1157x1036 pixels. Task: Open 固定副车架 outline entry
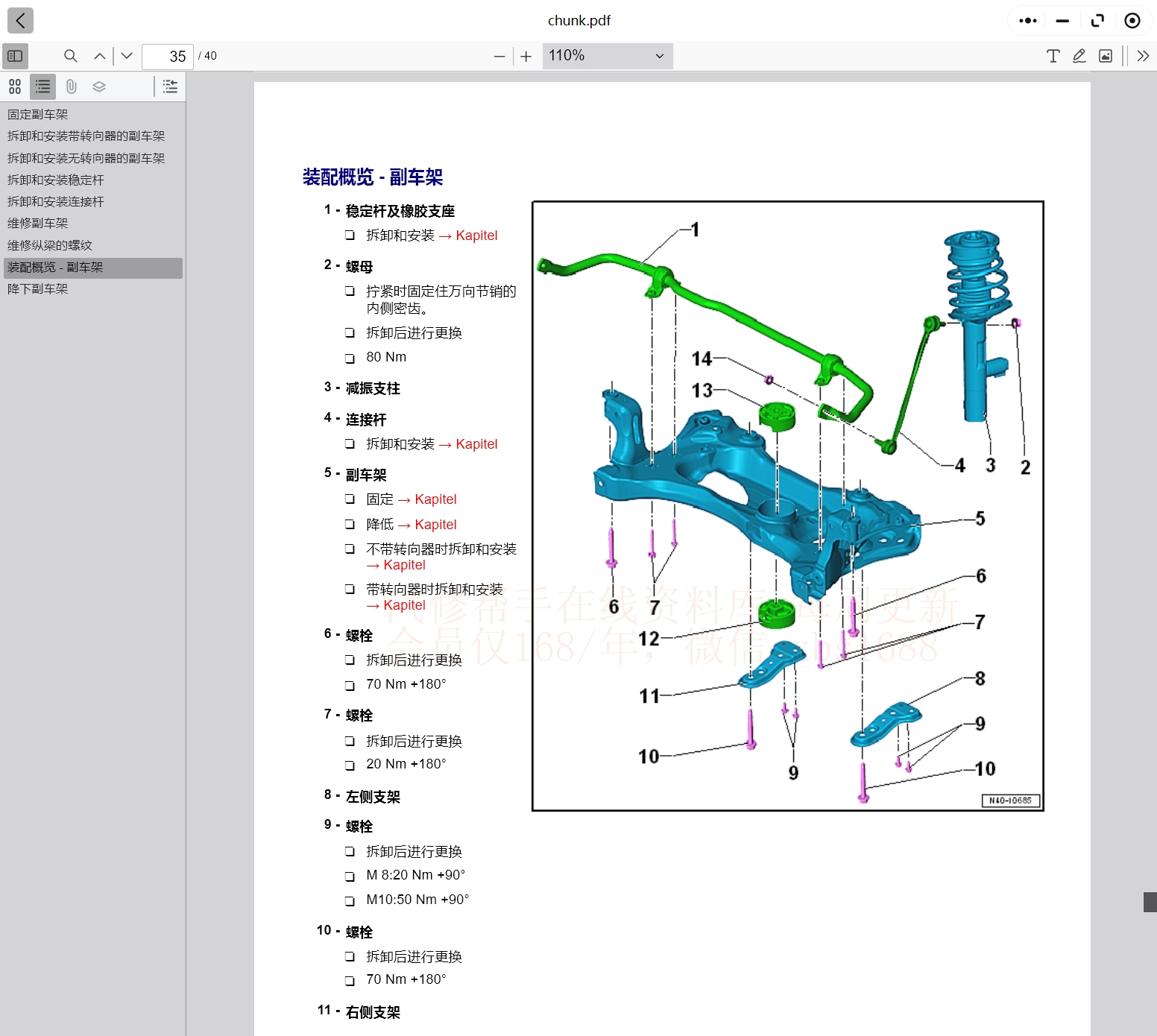pos(38,115)
